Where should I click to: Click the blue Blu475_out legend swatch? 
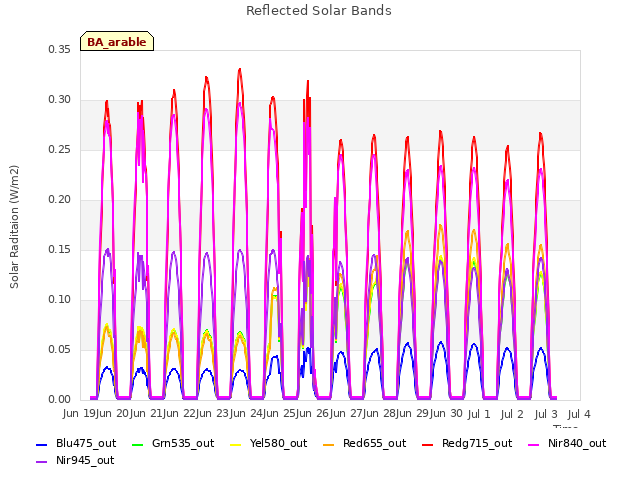[x=42, y=444]
